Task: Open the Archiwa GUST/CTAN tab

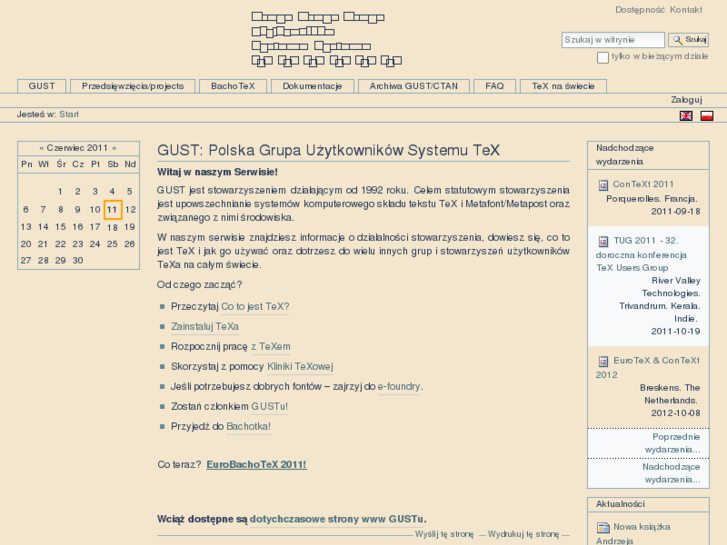Action: pyautogui.click(x=414, y=86)
